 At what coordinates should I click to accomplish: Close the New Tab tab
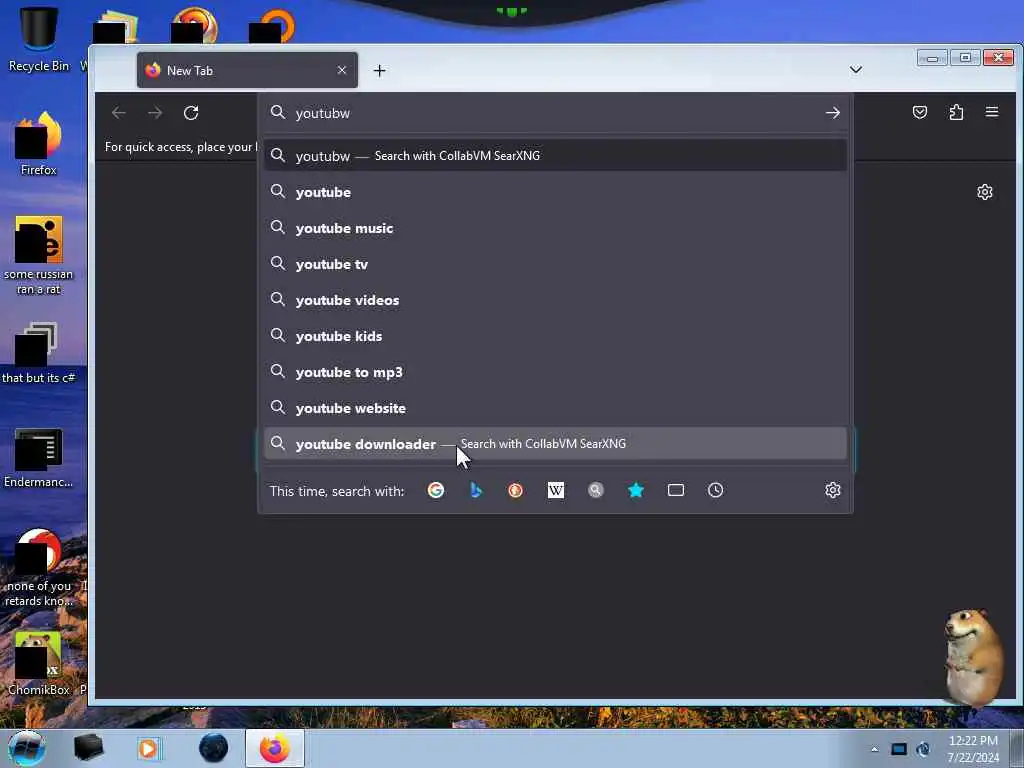pyautogui.click(x=342, y=70)
